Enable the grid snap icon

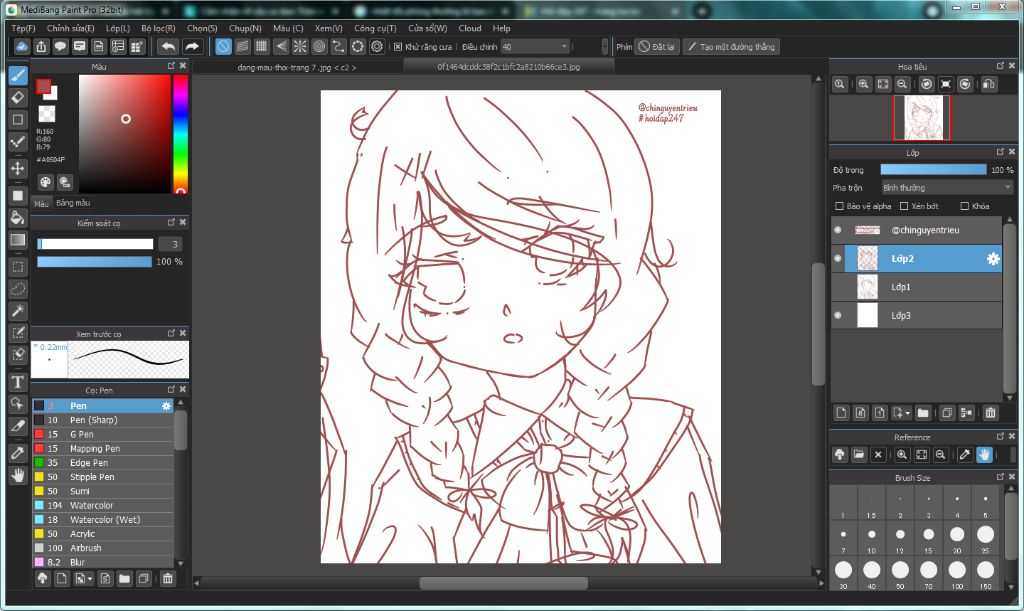point(261,46)
